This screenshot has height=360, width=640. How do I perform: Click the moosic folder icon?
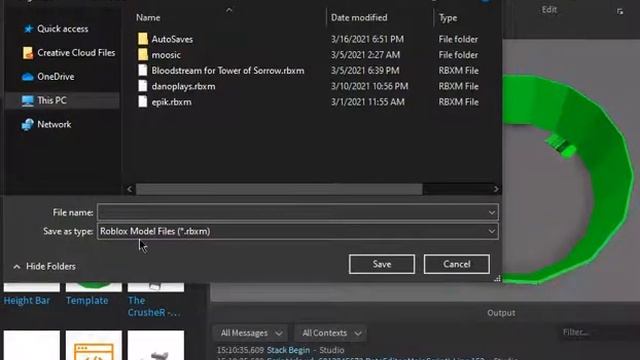click(x=142, y=55)
